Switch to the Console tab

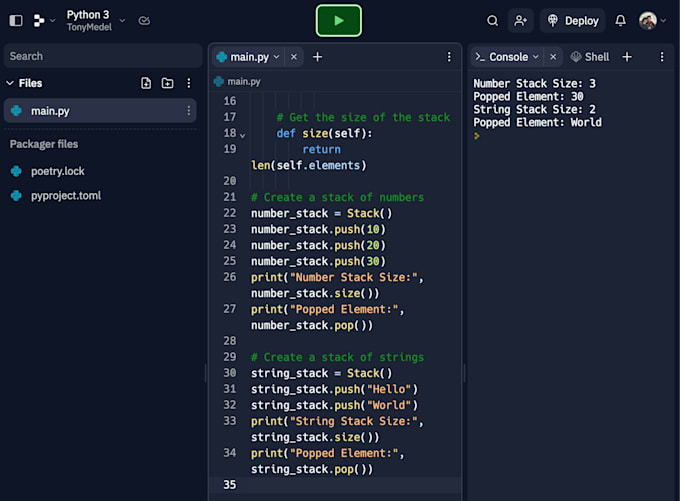pyautogui.click(x=508, y=57)
